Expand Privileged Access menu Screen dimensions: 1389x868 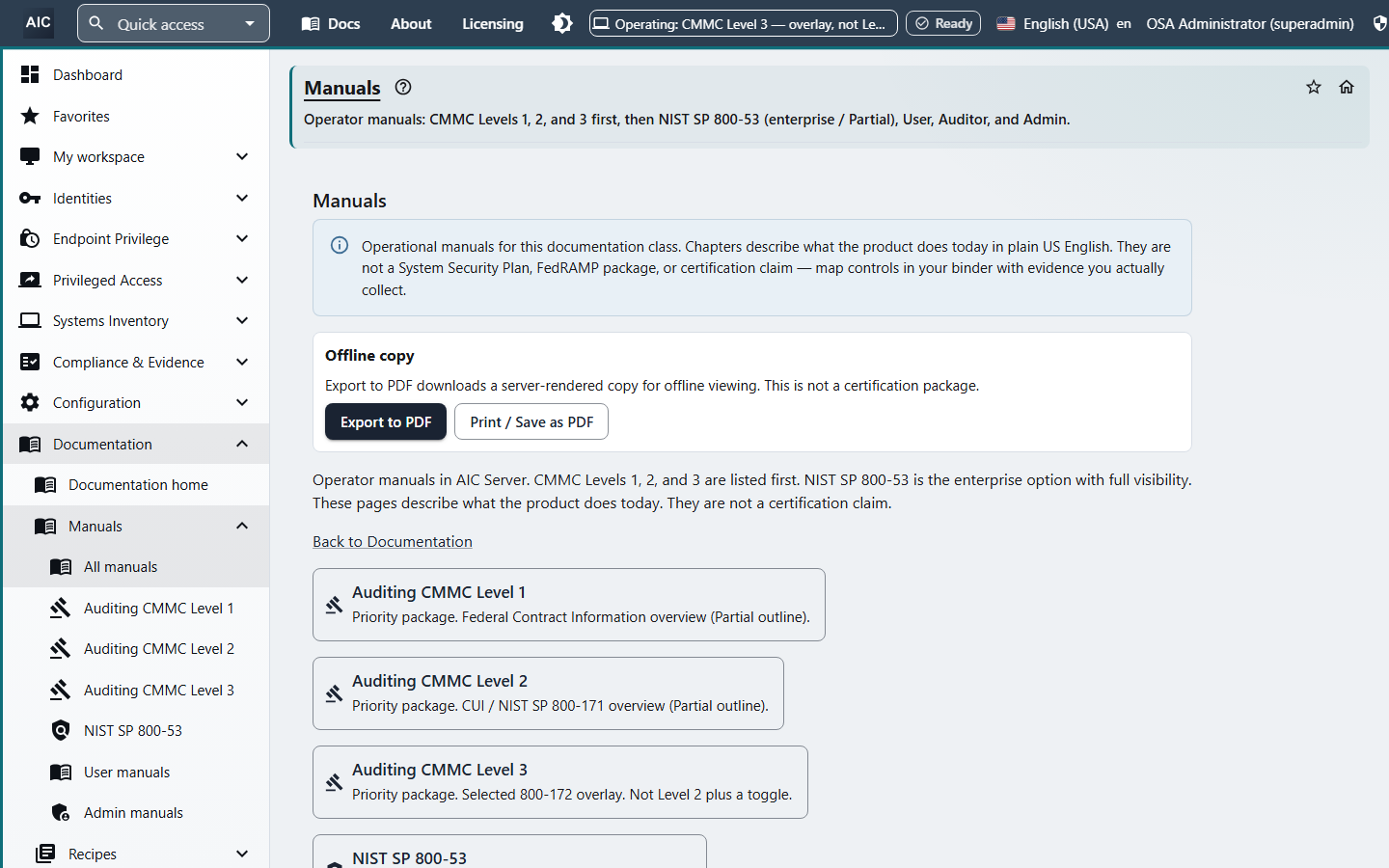click(x=136, y=280)
